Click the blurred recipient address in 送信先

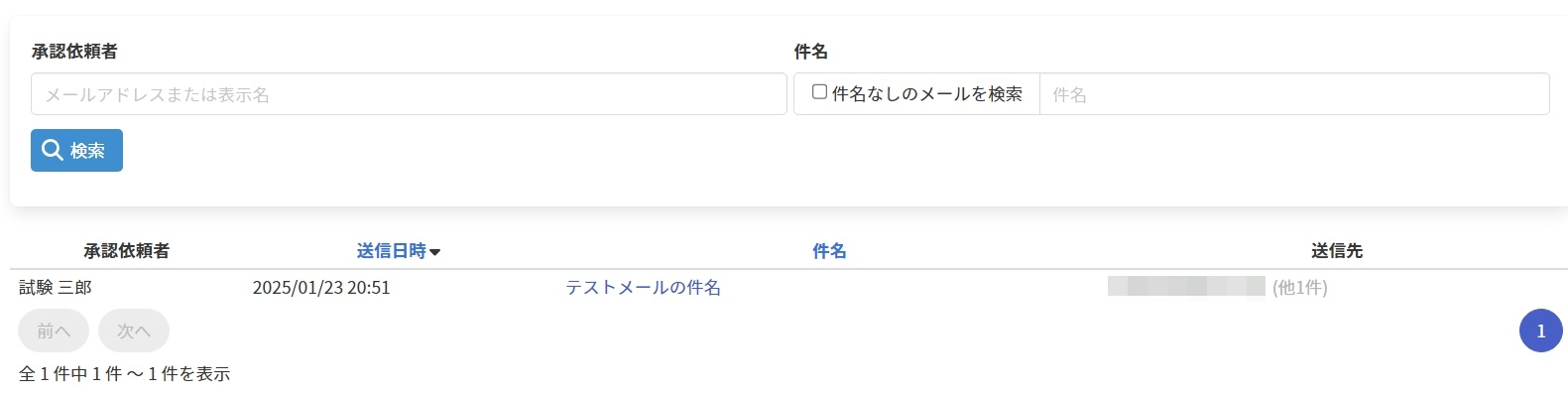tap(1186, 287)
